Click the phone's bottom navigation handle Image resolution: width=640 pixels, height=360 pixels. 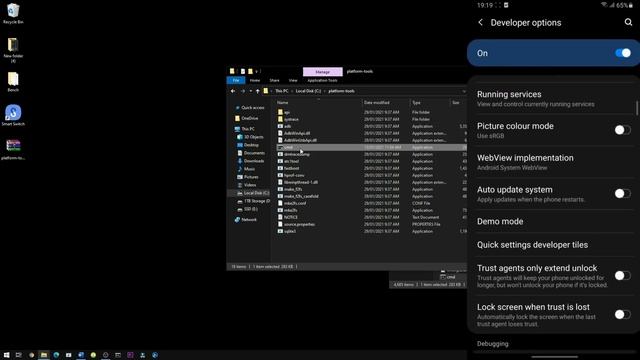tap(554, 357)
